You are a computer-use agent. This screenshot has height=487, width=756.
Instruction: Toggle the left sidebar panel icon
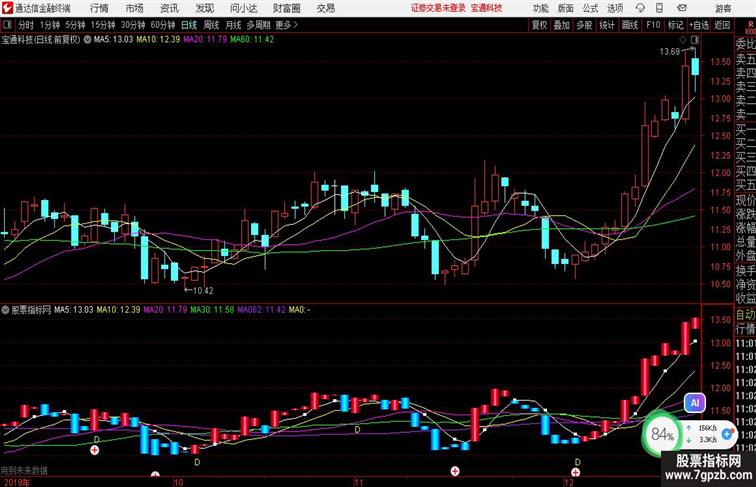[7, 25]
